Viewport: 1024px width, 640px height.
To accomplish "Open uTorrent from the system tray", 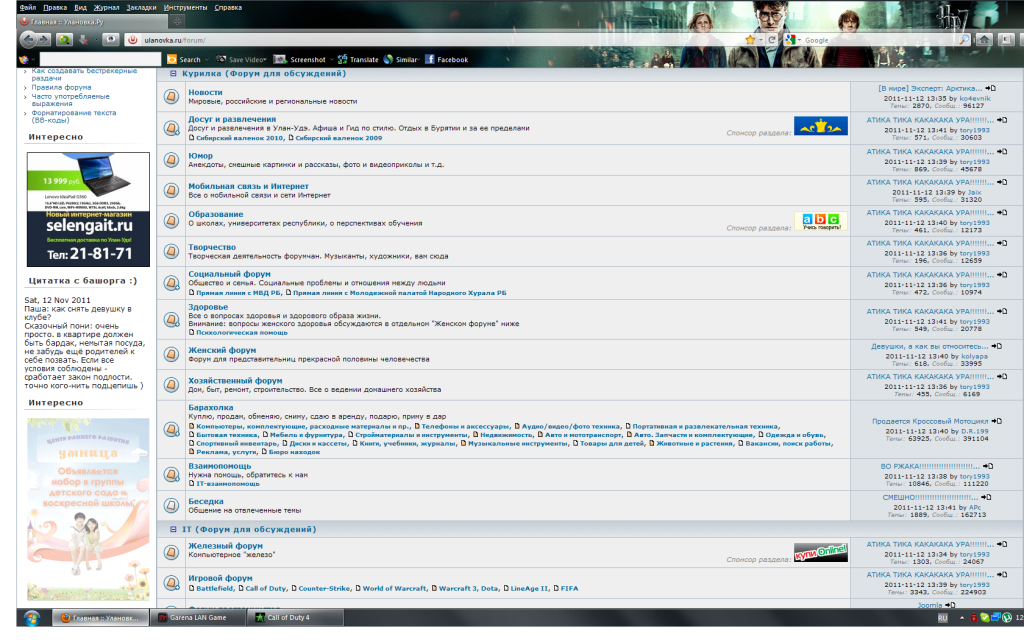I will point(1007,618).
